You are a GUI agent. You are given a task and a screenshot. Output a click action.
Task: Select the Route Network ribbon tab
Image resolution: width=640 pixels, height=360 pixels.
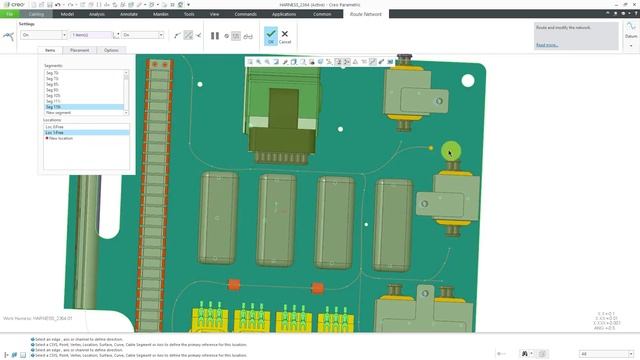click(x=366, y=14)
